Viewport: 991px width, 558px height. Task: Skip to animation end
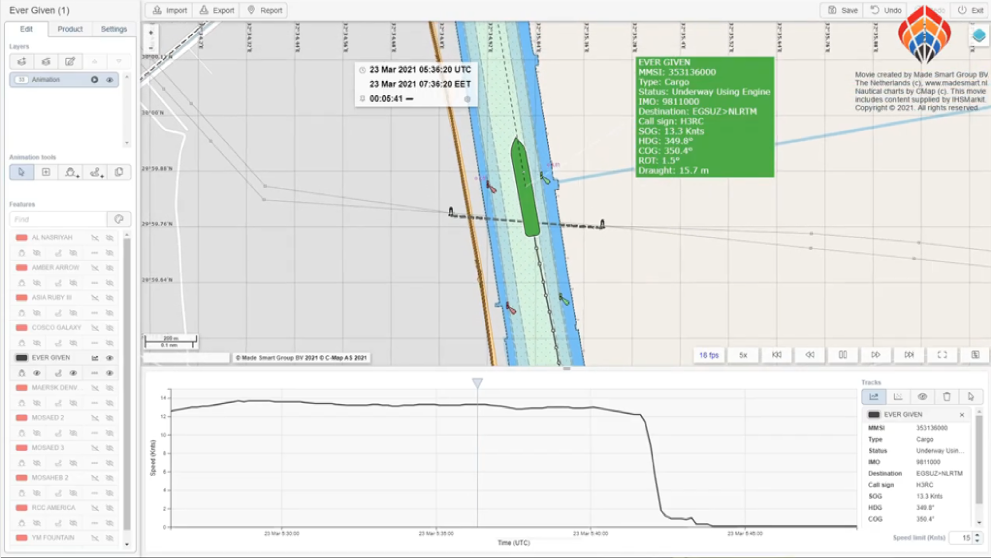[x=909, y=355]
